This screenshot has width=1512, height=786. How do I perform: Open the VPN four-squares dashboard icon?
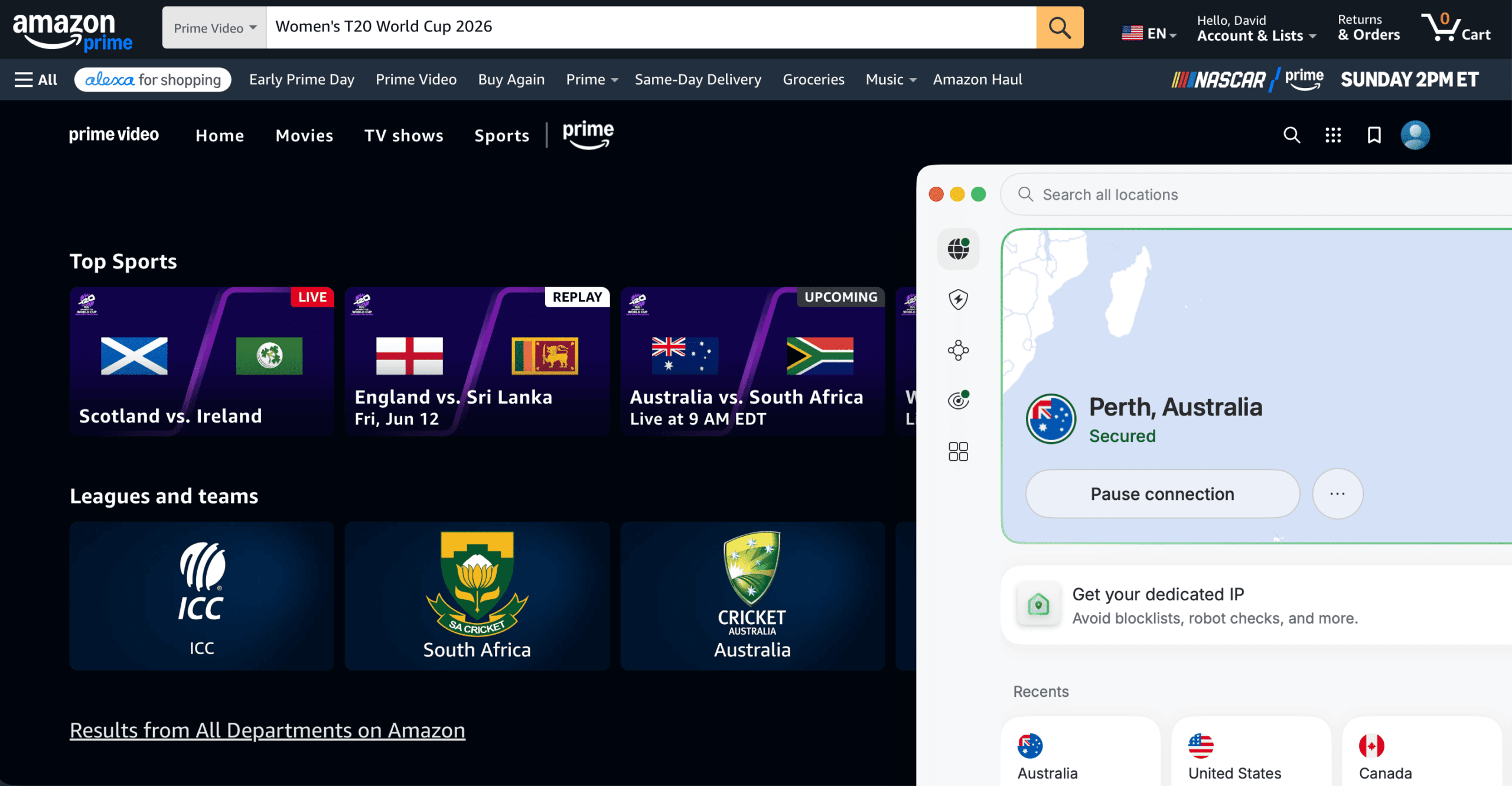click(x=958, y=452)
